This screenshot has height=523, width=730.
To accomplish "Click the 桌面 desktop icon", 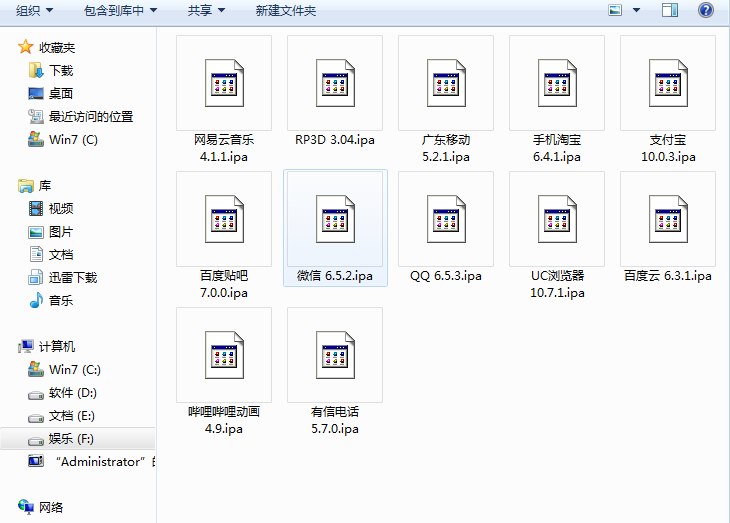I will (36, 94).
